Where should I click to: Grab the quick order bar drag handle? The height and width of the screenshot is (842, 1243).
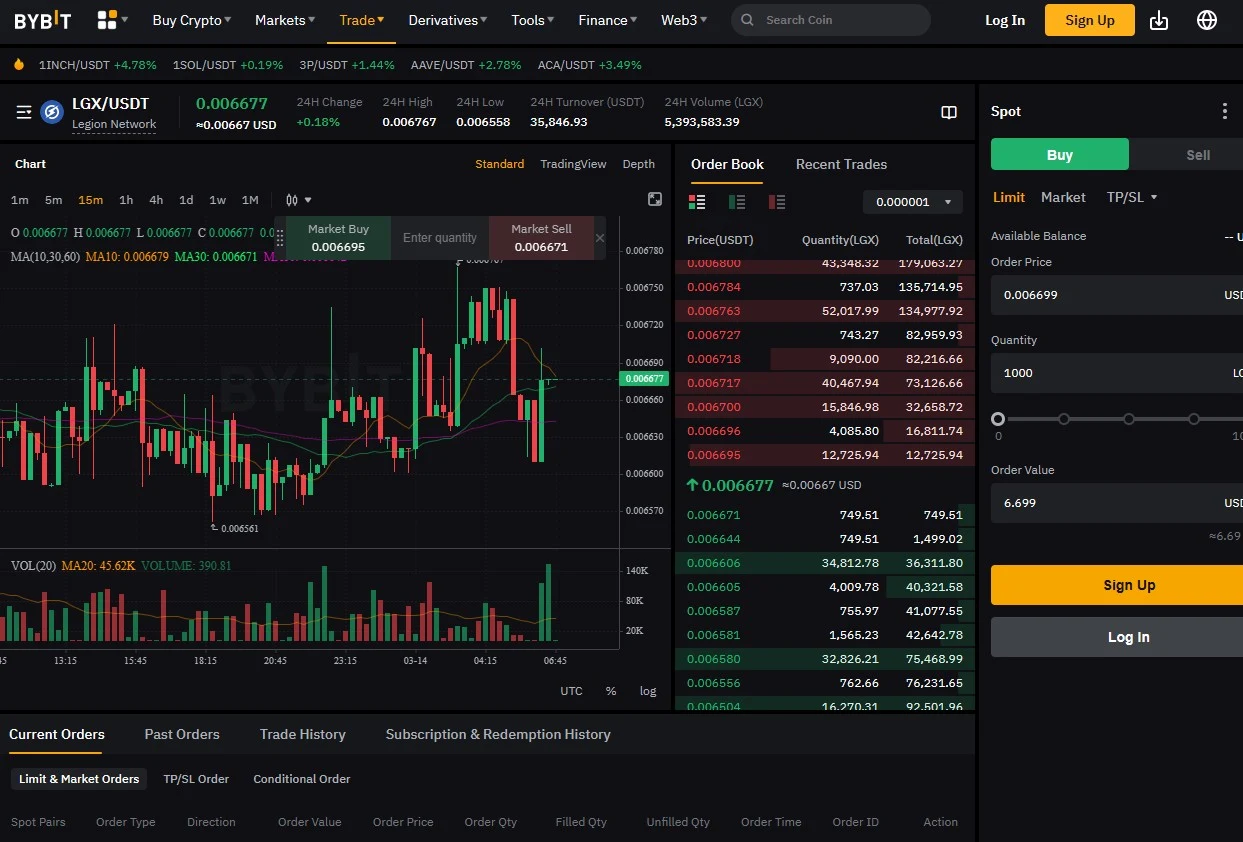coord(280,238)
